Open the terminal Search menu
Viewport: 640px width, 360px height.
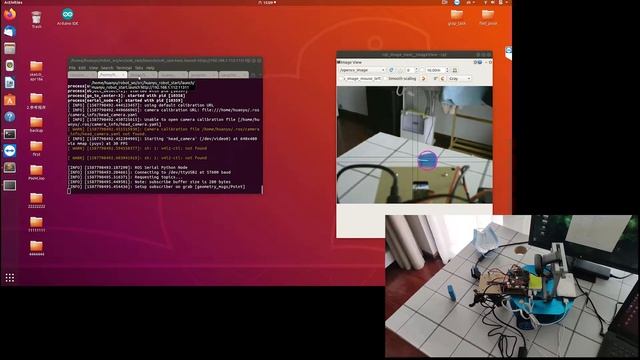[x=107, y=68]
